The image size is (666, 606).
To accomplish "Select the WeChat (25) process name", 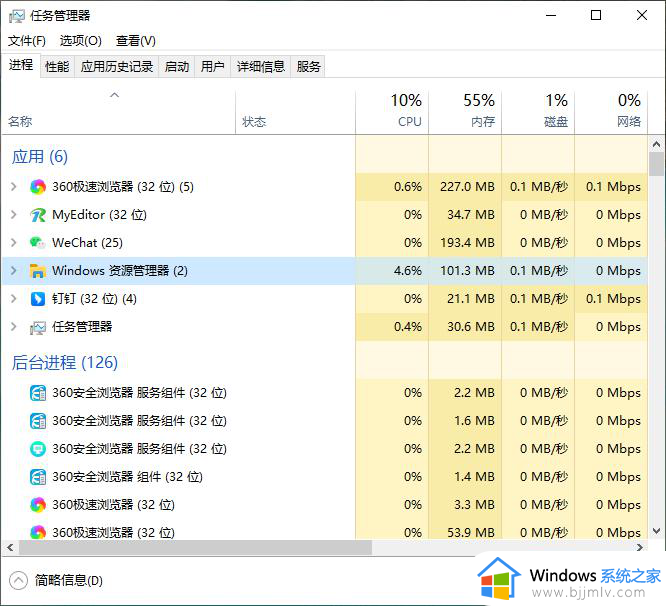I will 87,243.
